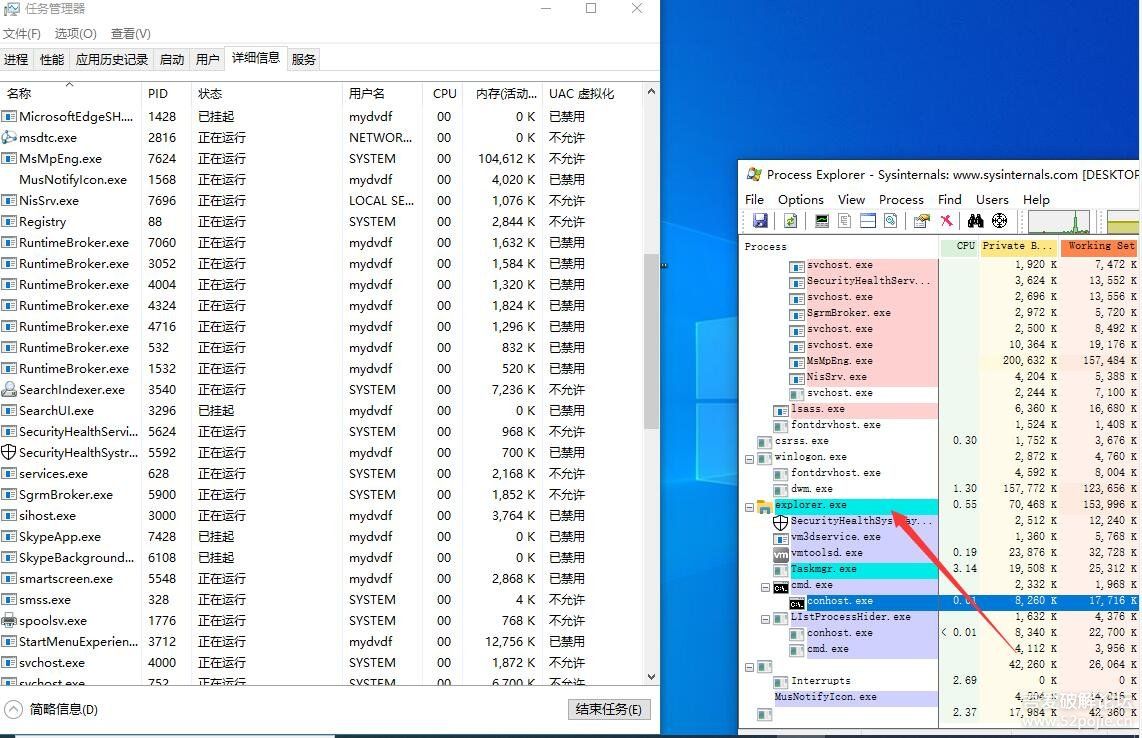The height and width of the screenshot is (738, 1142).
Task: Click the CPU usage mini graph in toolbar
Action: [1059, 221]
